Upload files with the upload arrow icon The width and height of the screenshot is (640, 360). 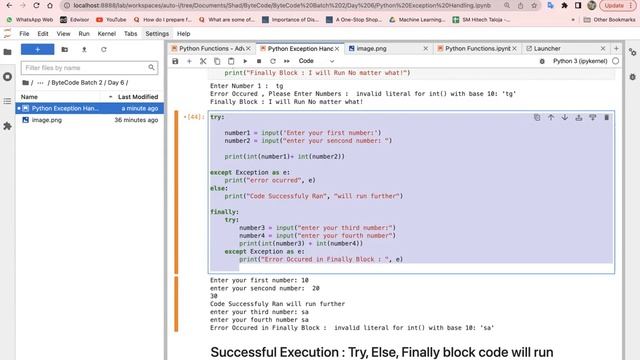point(84,49)
